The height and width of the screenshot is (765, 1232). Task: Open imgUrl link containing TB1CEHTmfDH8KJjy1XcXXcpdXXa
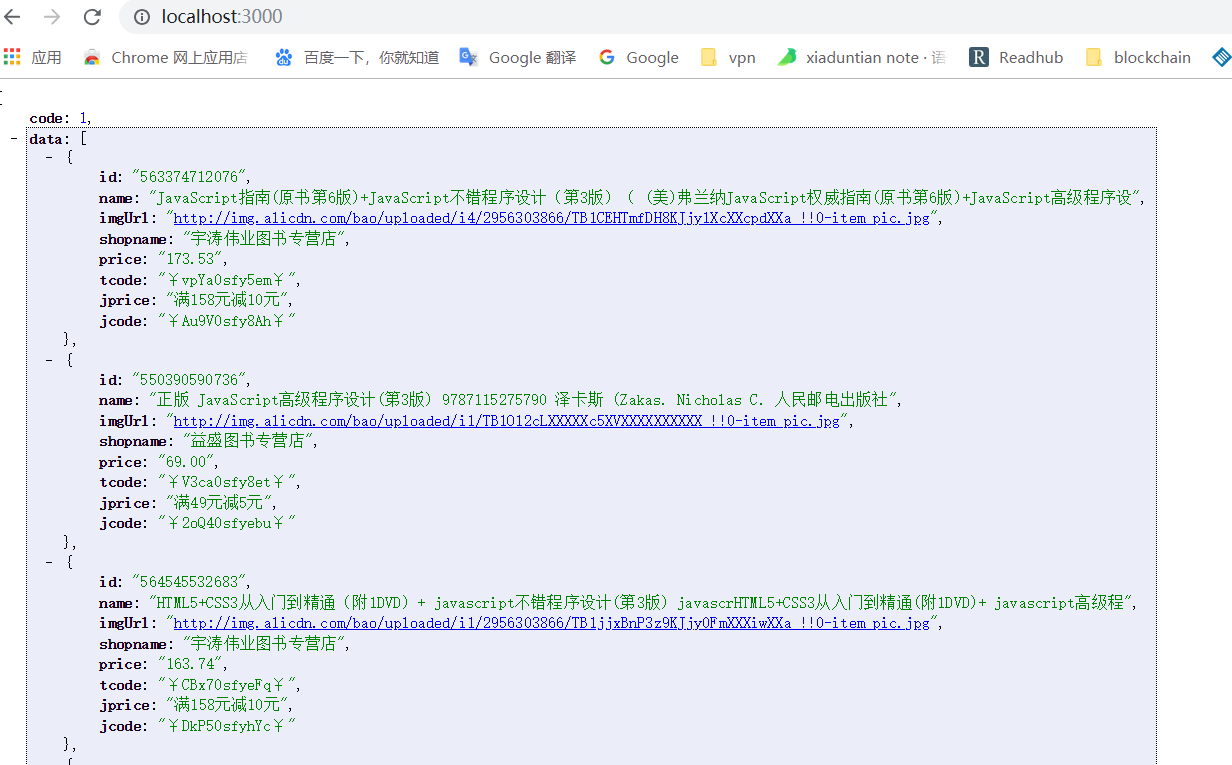click(551, 218)
